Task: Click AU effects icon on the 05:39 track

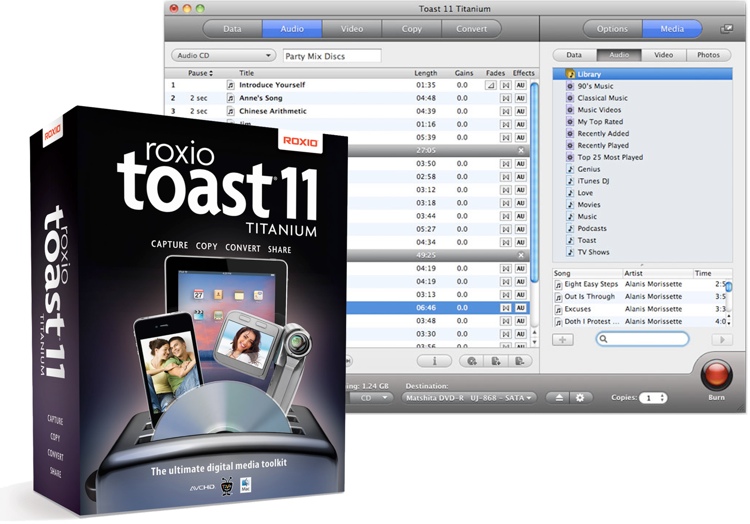Action: (x=520, y=137)
